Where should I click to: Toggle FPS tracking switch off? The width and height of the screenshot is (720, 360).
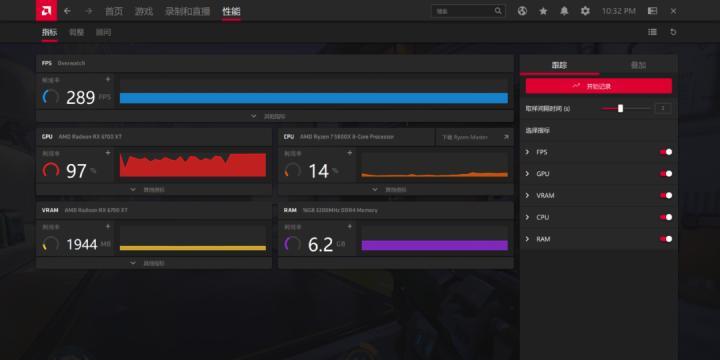666,152
